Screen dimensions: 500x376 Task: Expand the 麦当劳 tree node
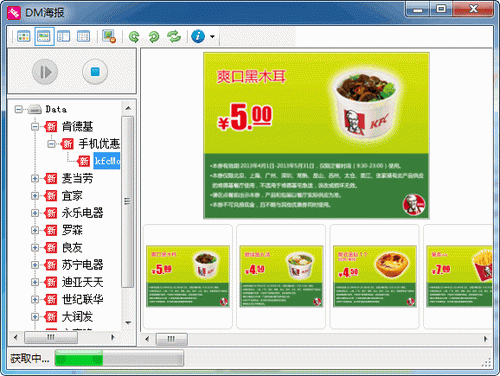35,179
